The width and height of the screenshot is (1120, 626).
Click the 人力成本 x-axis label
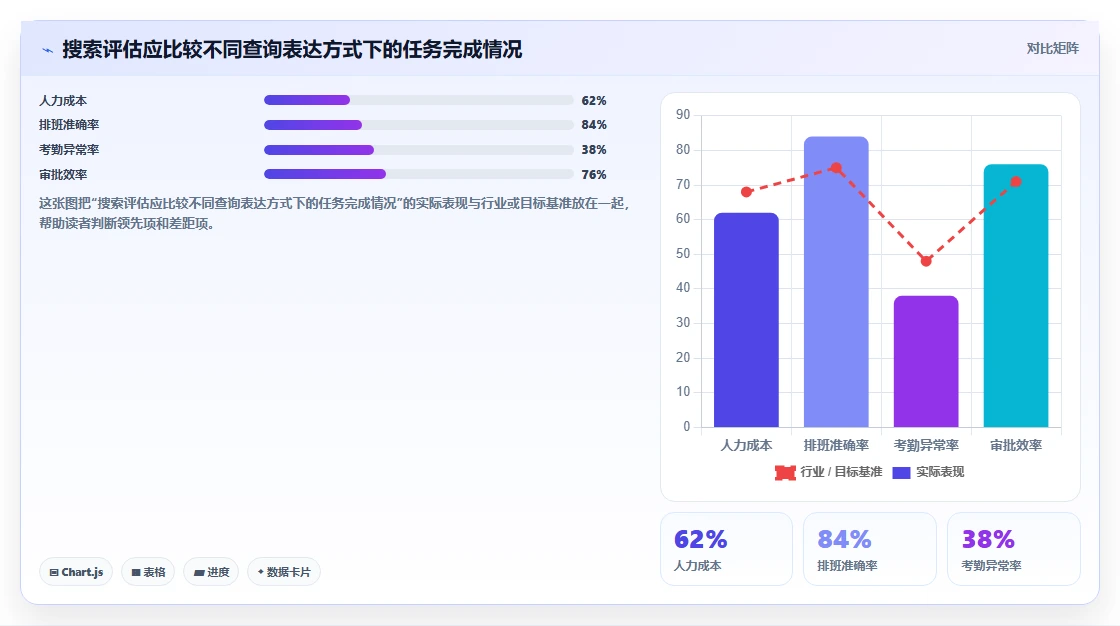point(746,445)
